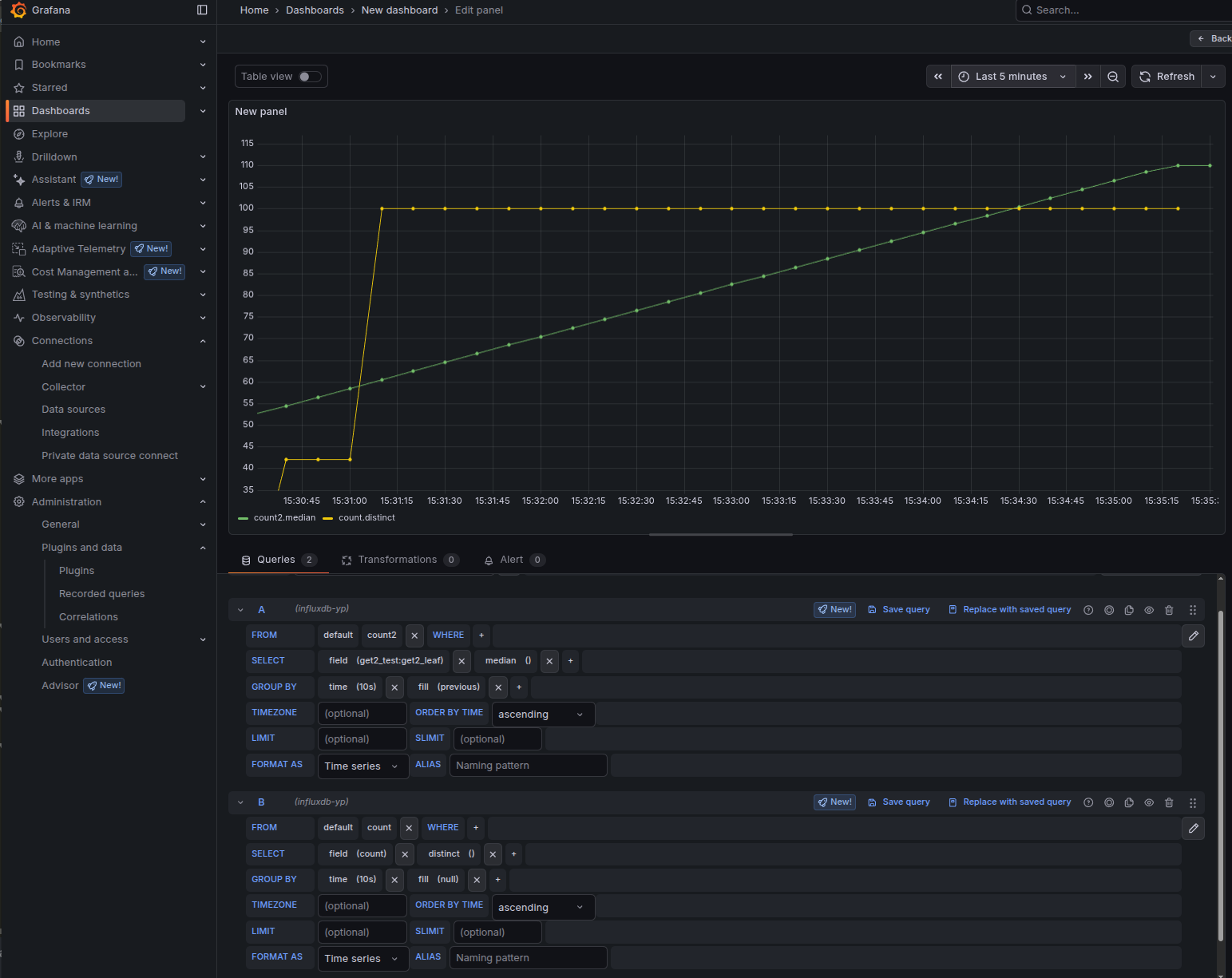The image size is (1232, 978).
Task: Click the query inspector help icon for query A
Action: [x=1088, y=609]
